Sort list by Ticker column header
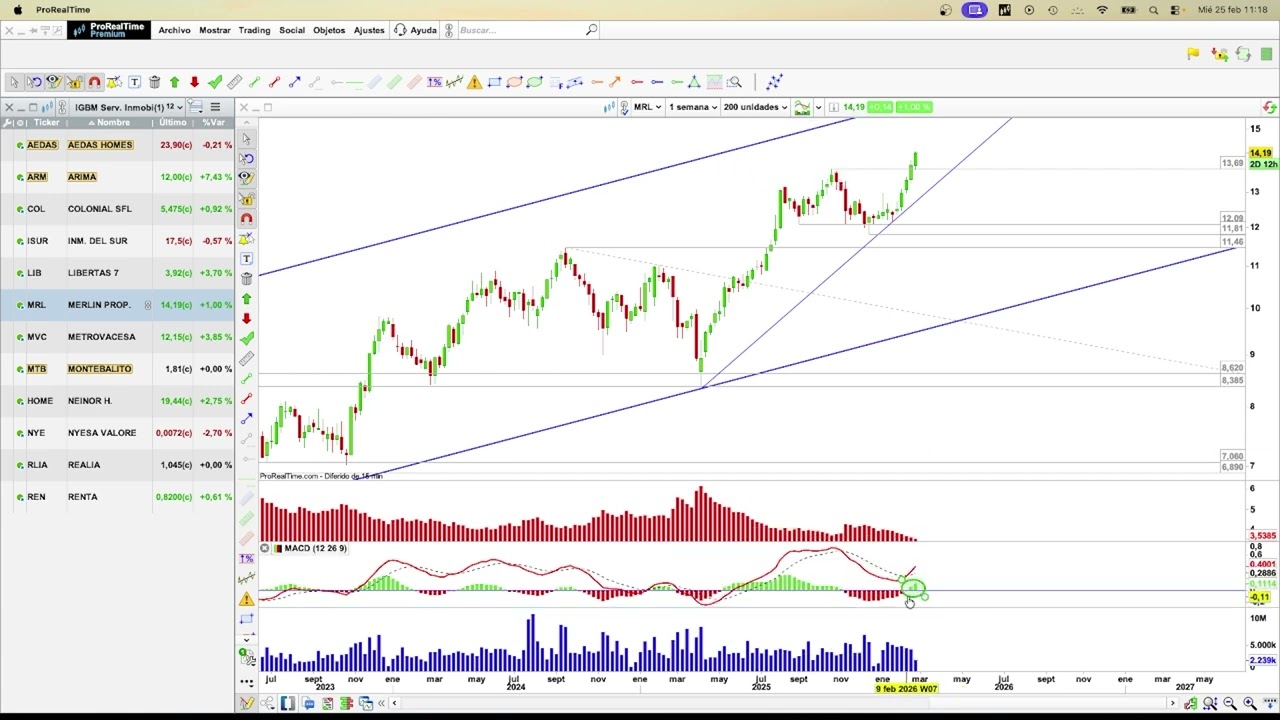The height and width of the screenshot is (720, 1280). point(46,123)
